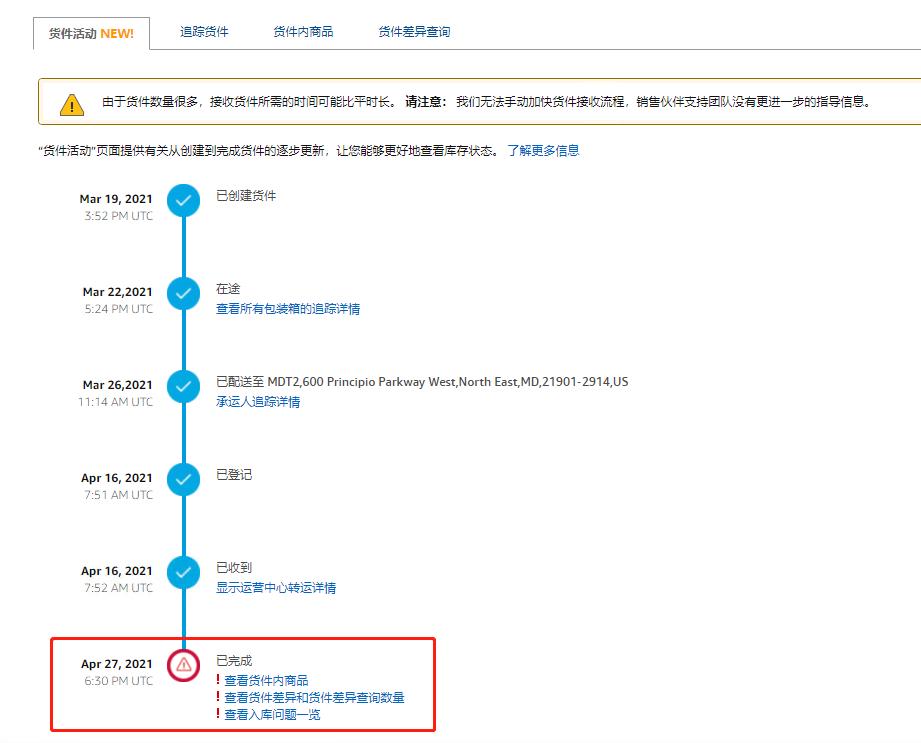
Task: Click the Apr 27, 2021 timeline entry
Action: point(116,661)
